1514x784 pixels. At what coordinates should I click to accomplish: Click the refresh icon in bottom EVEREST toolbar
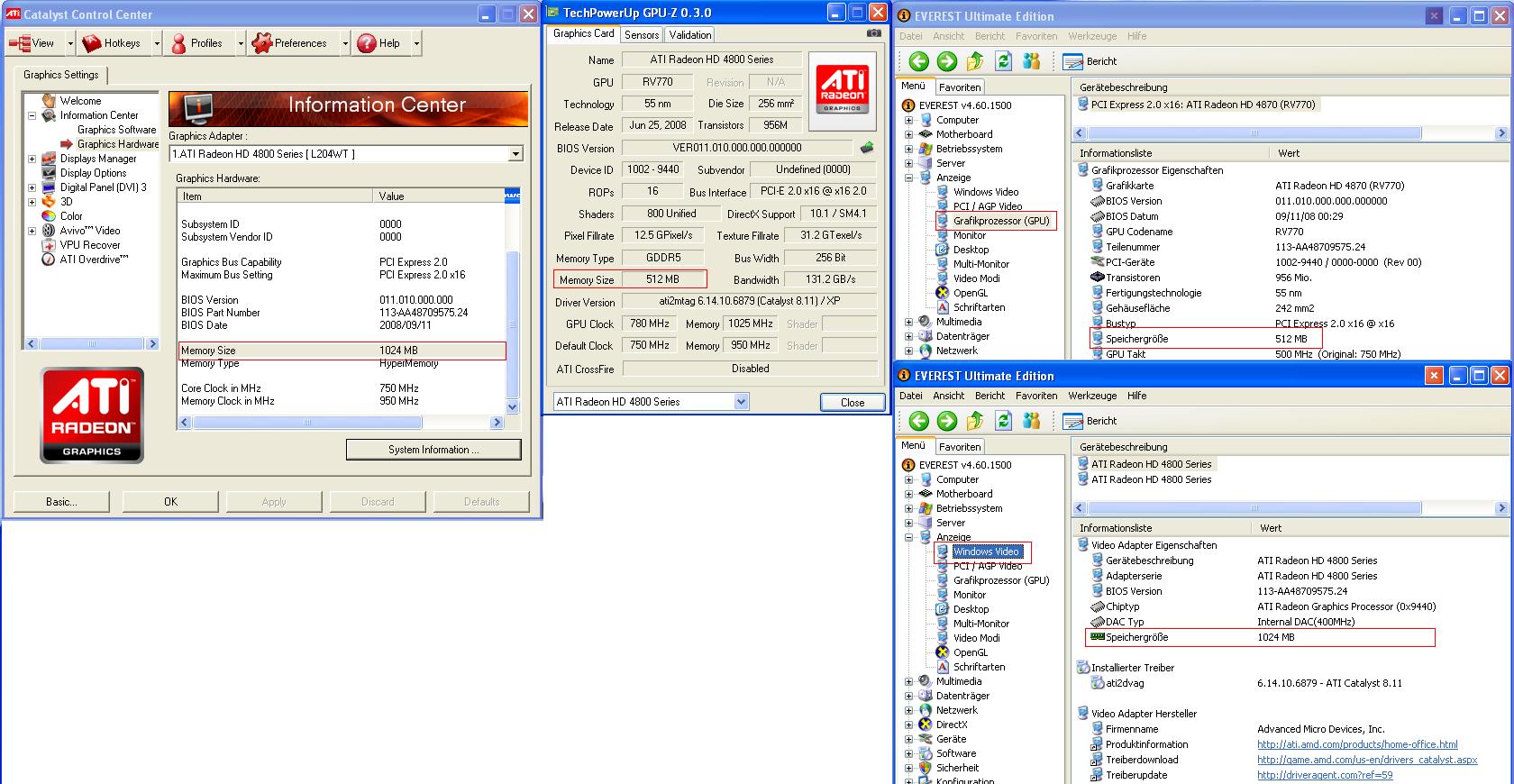pos(1003,421)
